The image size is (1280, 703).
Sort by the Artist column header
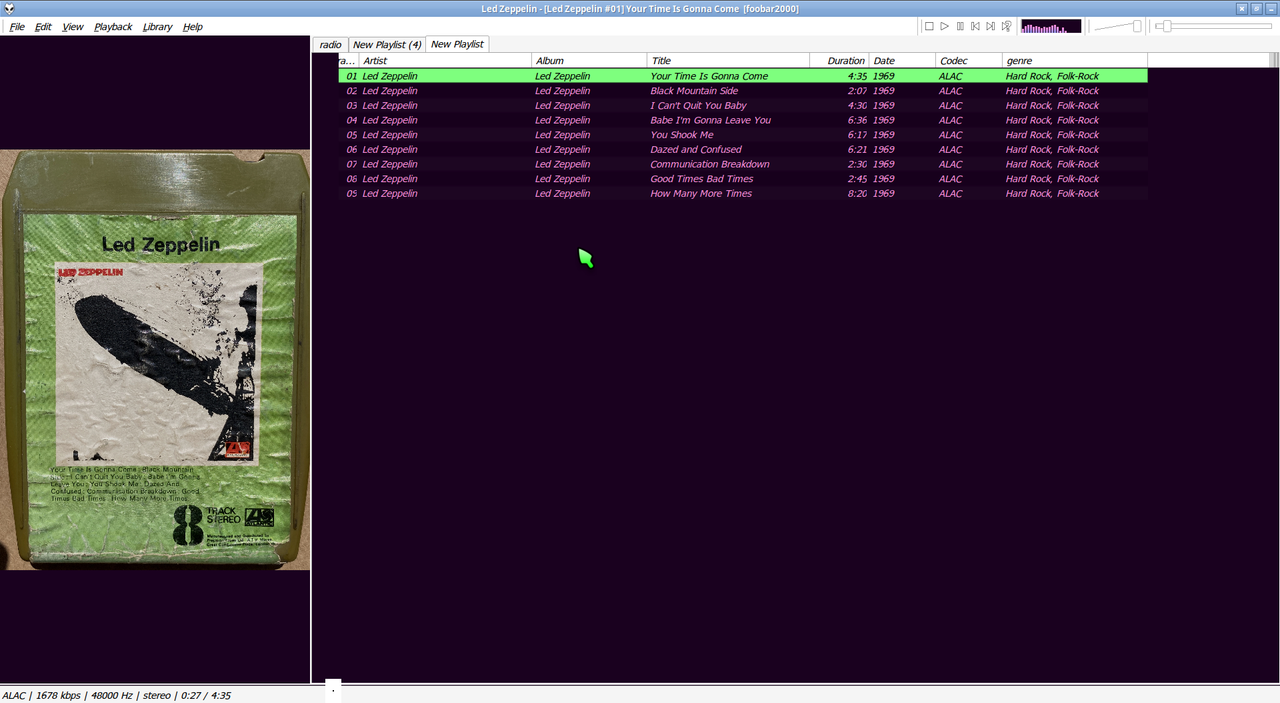tap(445, 61)
